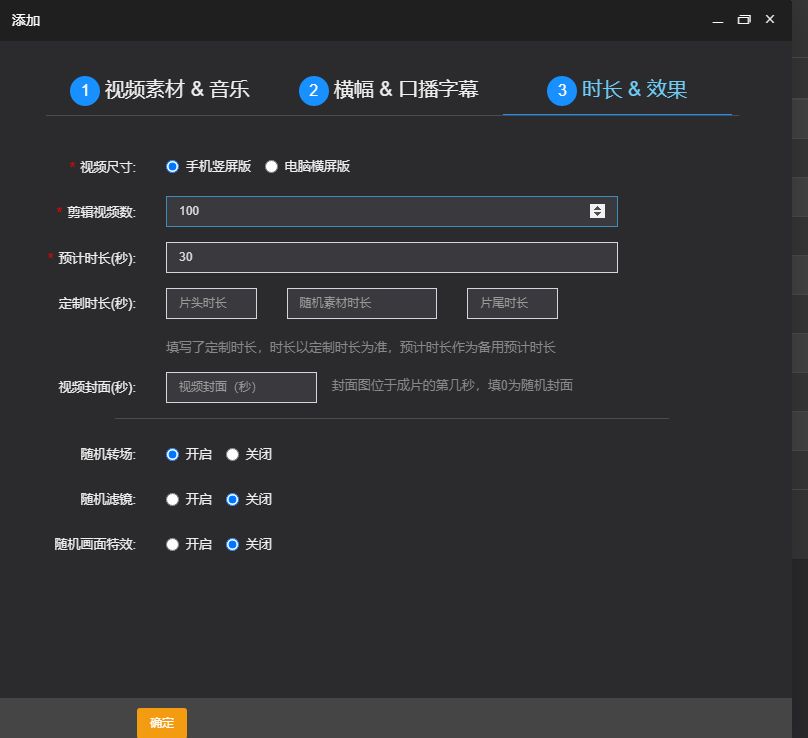Select 开启 for 随机转场
Screen dimensions: 808x738
click(171, 454)
